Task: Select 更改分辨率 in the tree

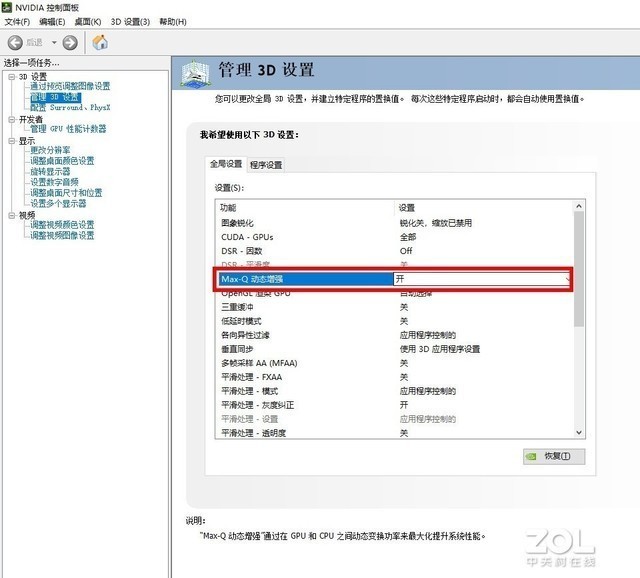Action: pos(50,150)
